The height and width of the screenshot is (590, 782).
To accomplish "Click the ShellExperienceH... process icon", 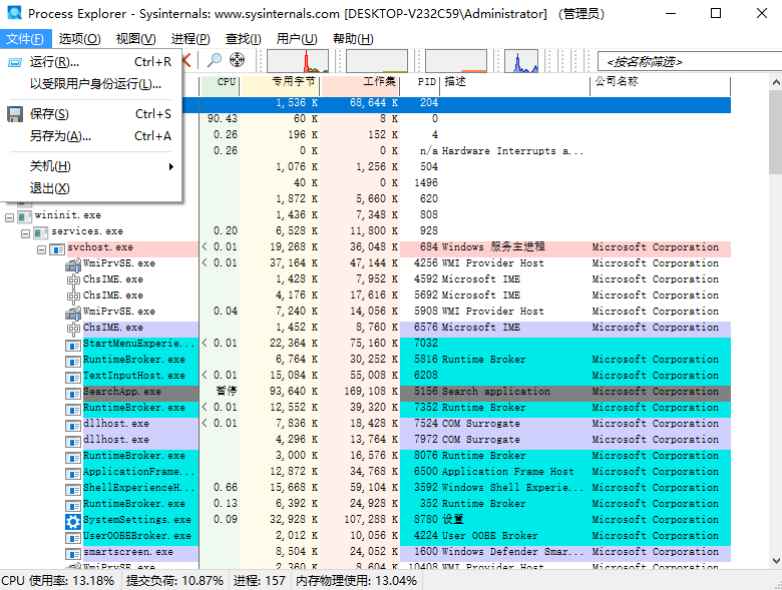I will coord(73,490).
